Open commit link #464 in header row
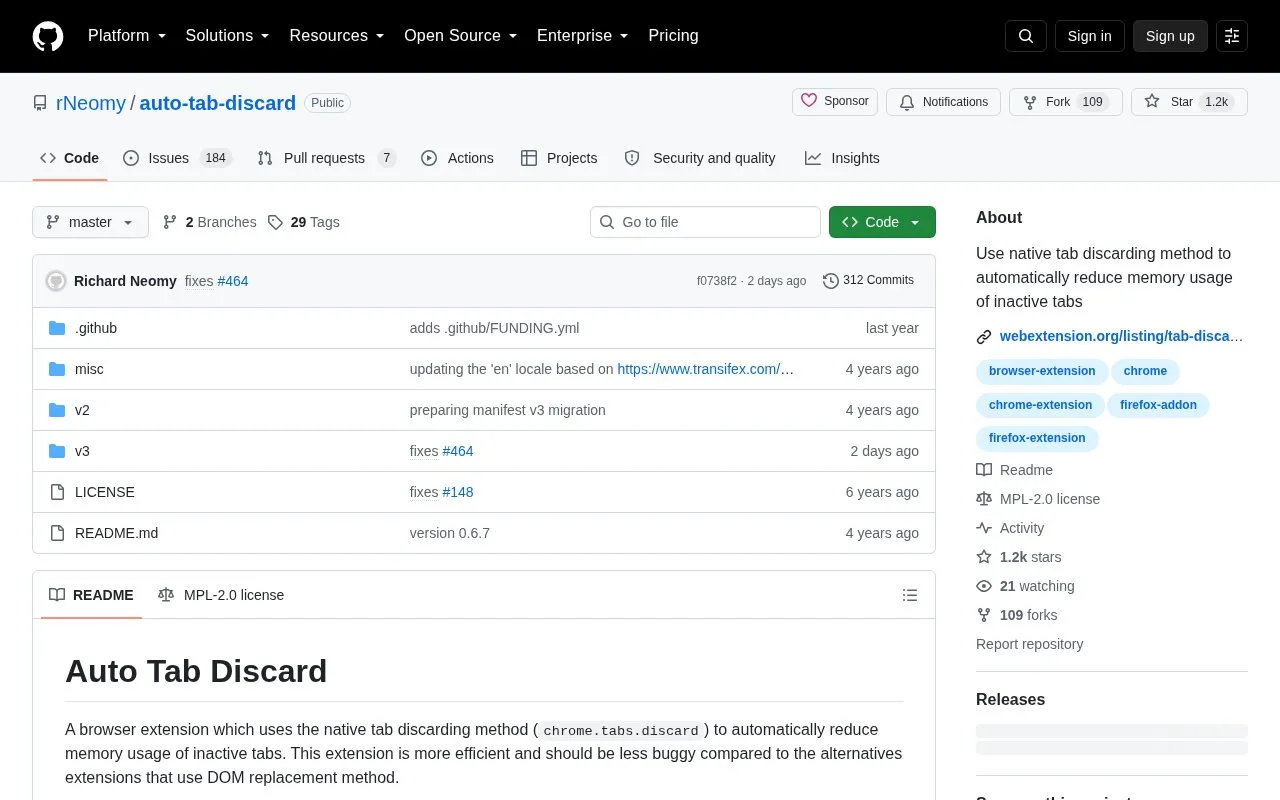 click(233, 281)
